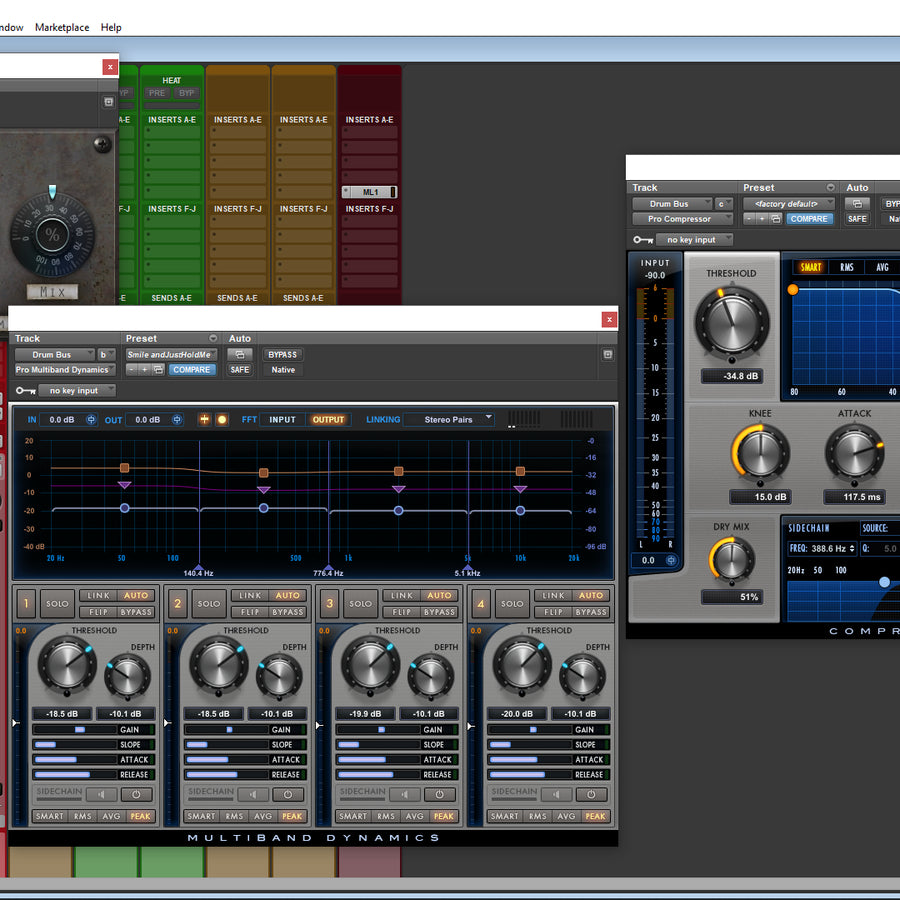Screen dimensions: 900x900
Task: Click the compressor threshold value field -34.8 dB
Action: point(732,377)
